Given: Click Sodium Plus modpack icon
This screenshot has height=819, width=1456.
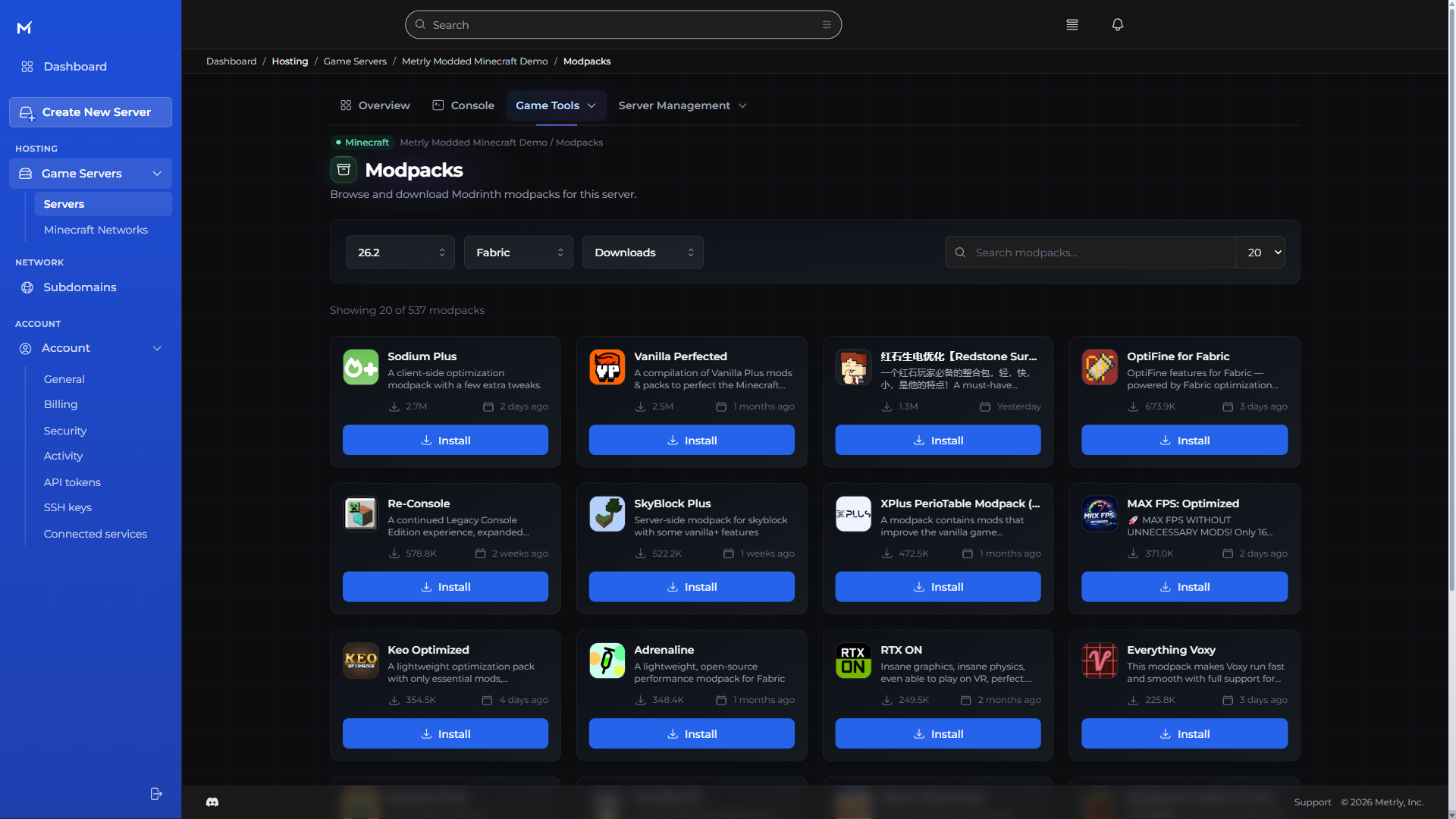Looking at the screenshot, I should (x=361, y=367).
